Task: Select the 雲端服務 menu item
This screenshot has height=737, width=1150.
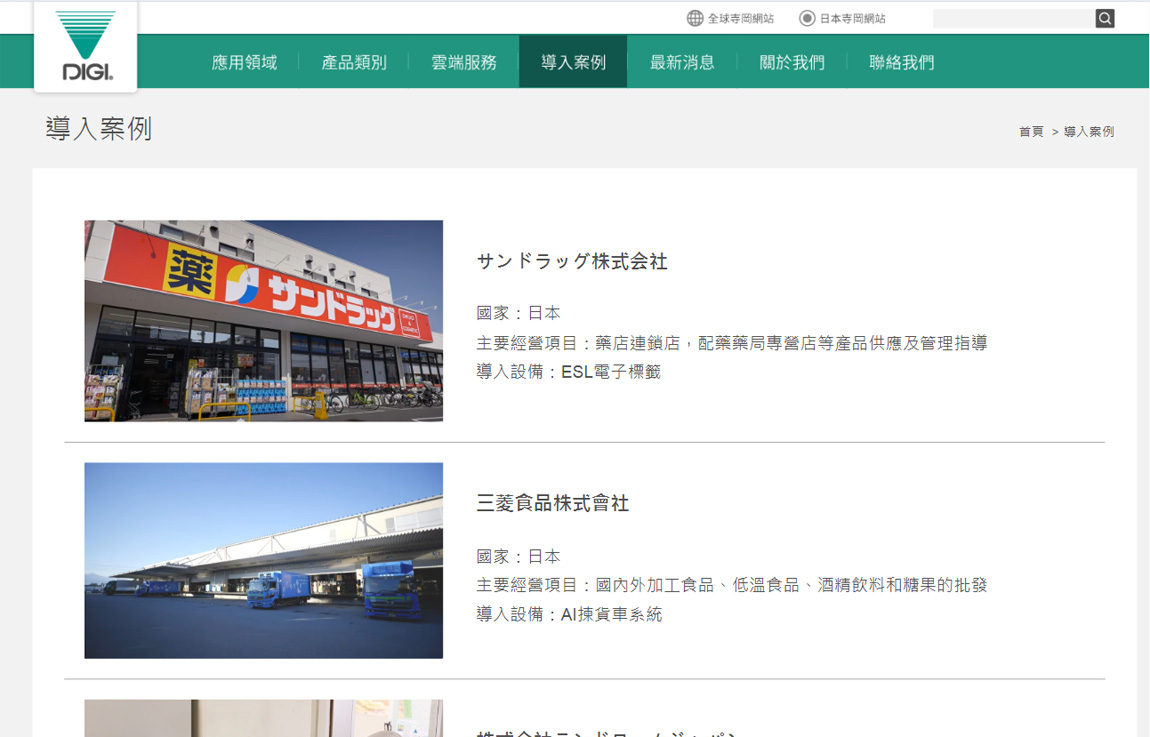Action: (464, 62)
